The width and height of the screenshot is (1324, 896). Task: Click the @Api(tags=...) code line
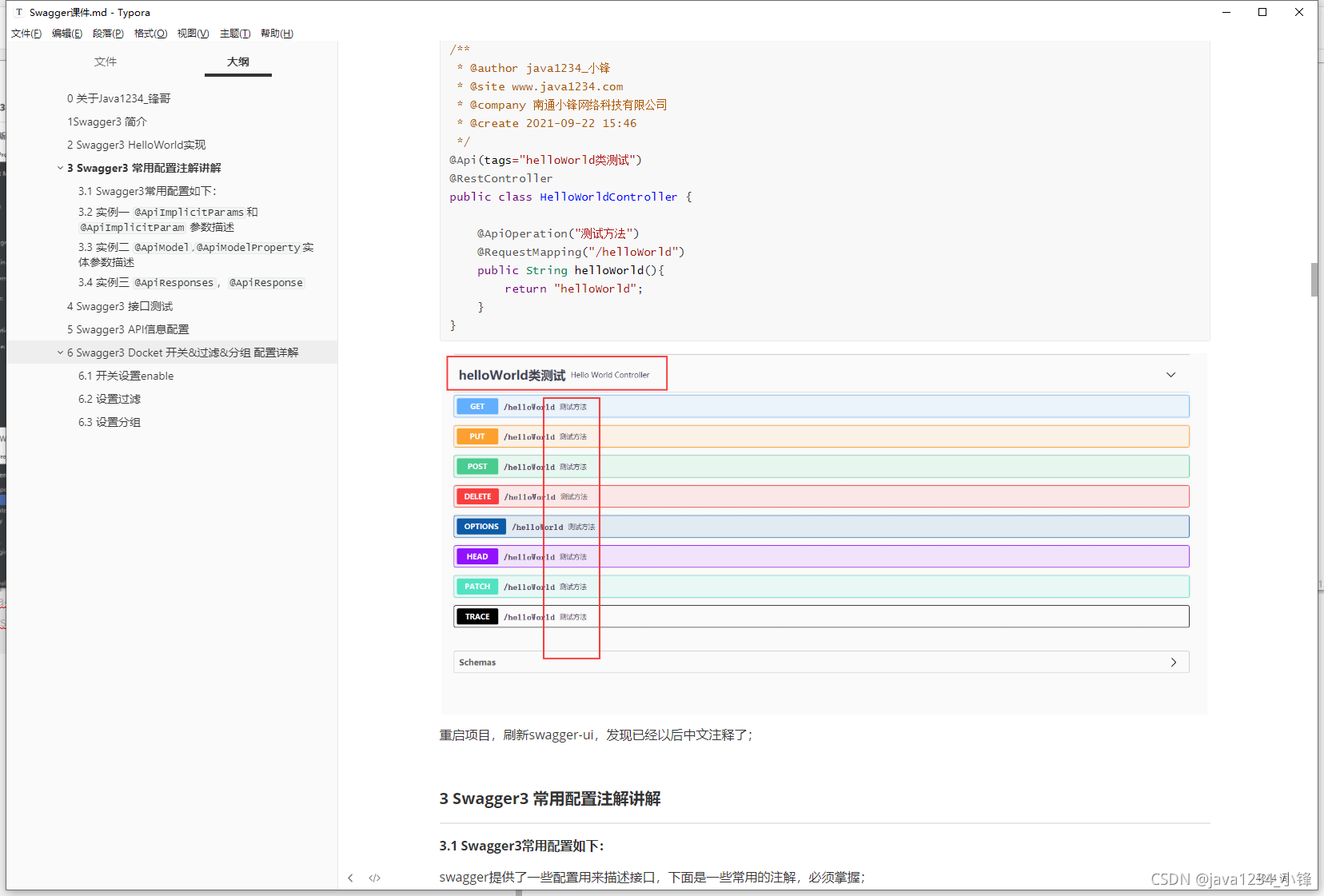[x=545, y=160]
